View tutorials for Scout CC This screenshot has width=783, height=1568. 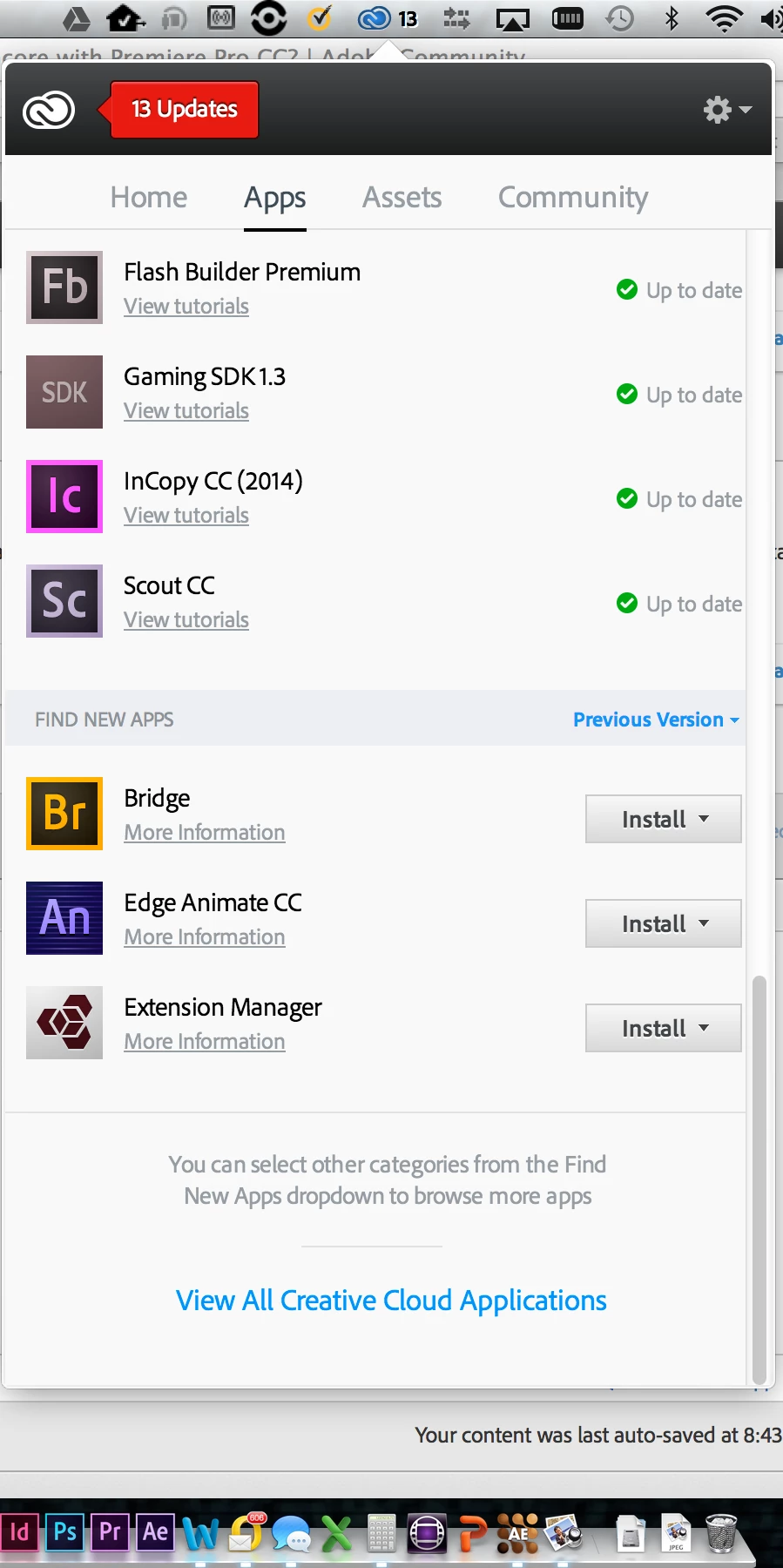[x=186, y=620]
